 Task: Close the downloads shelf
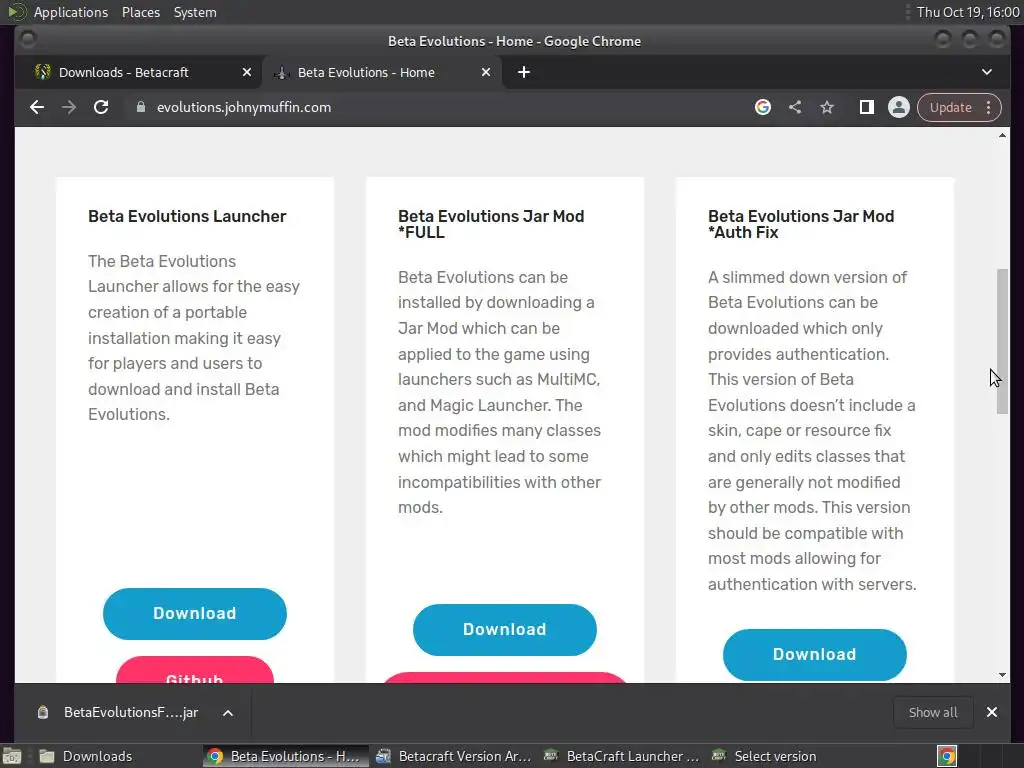[x=991, y=712]
